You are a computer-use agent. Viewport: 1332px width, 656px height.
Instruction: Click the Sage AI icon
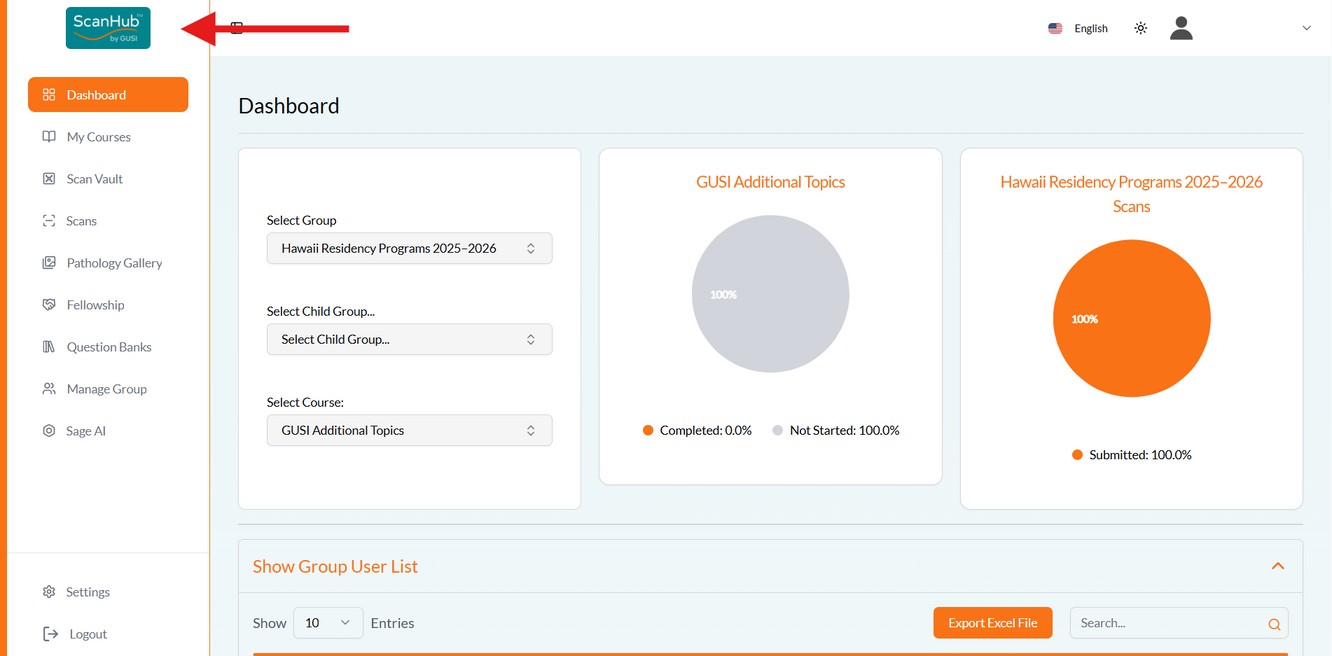(x=49, y=431)
